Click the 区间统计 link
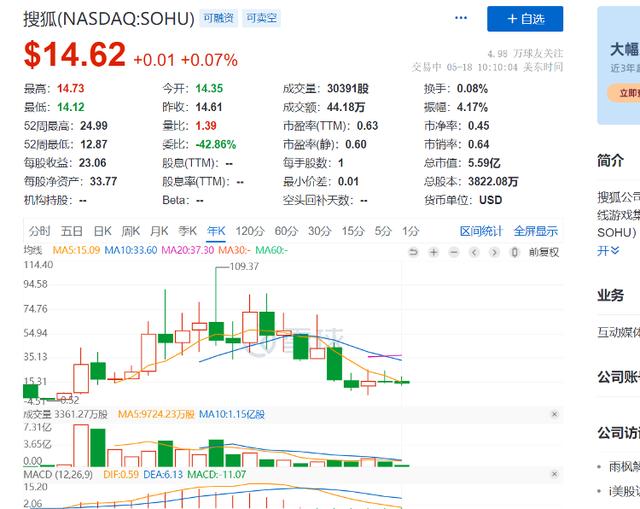 481,231
